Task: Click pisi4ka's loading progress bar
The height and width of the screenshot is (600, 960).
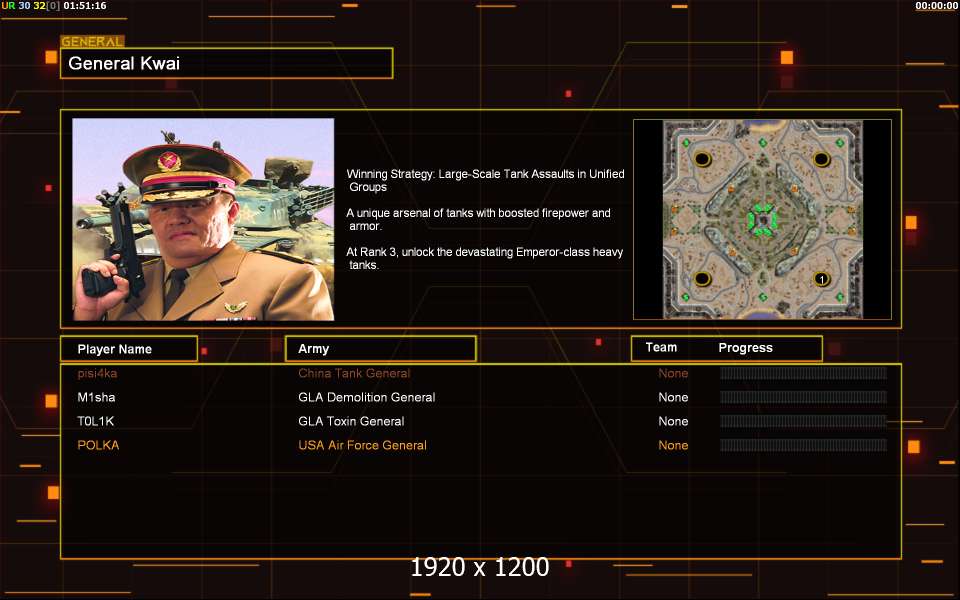Action: (x=803, y=373)
